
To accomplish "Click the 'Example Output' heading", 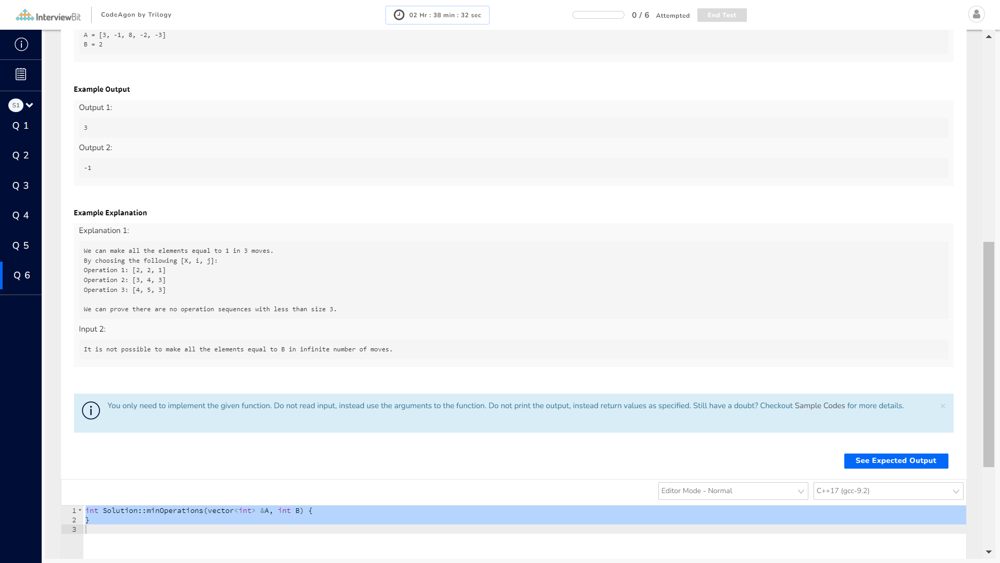I will [x=101, y=89].
